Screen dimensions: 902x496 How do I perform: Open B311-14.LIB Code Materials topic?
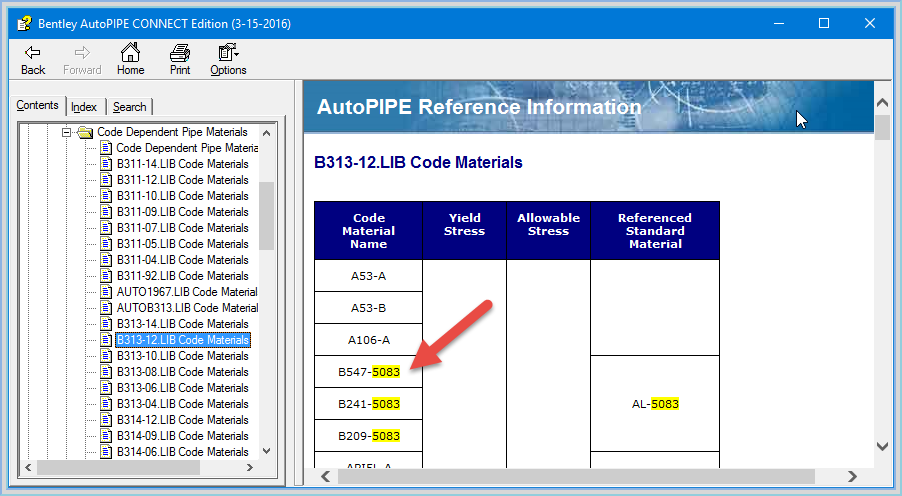click(x=182, y=164)
